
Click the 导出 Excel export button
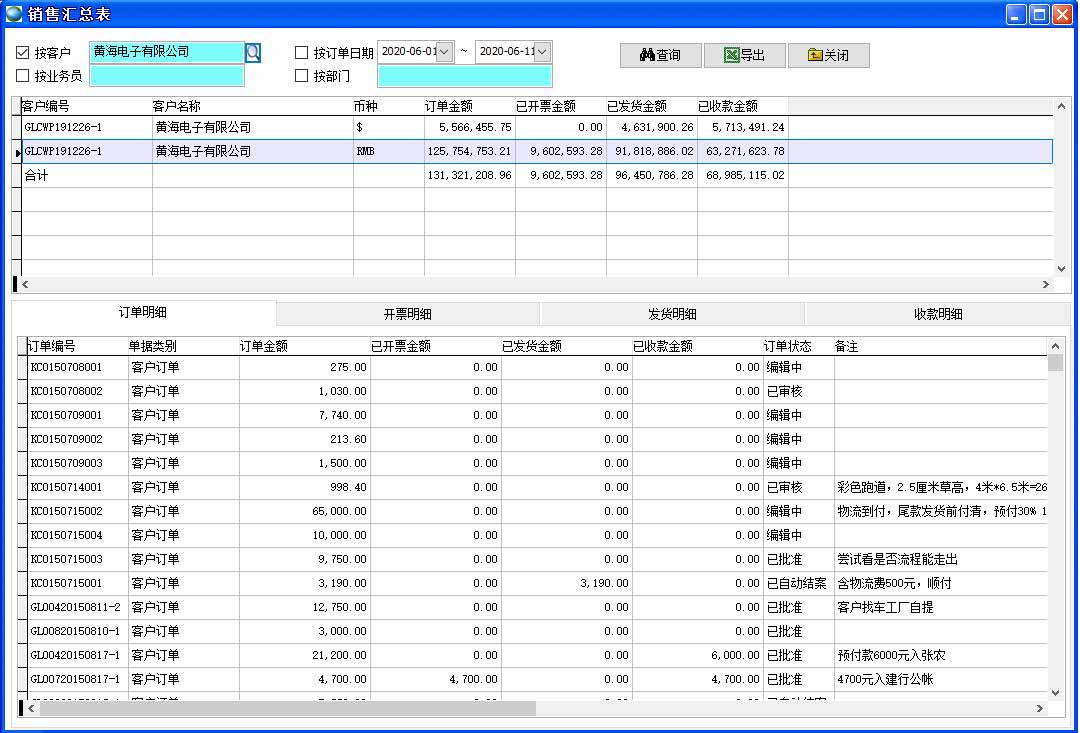[x=744, y=56]
